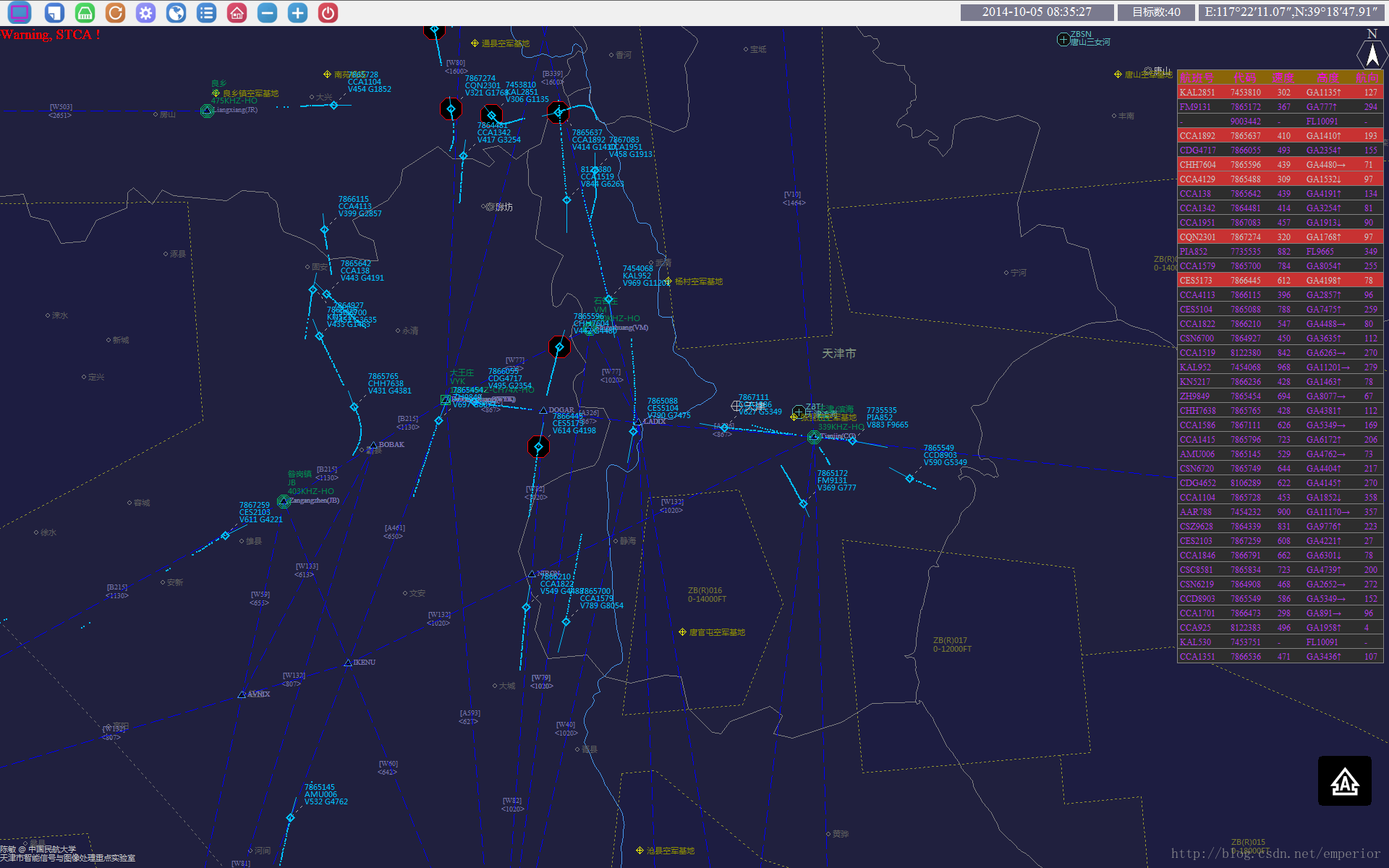This screenshot has height=868, width=1389.
Task: Select the FM9131 row in flight table
Action: pos(1280,107)
